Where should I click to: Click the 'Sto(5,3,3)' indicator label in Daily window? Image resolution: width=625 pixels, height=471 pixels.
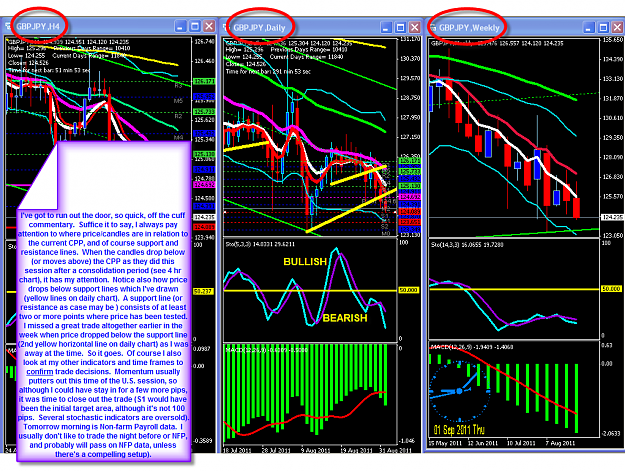(260, 244)
